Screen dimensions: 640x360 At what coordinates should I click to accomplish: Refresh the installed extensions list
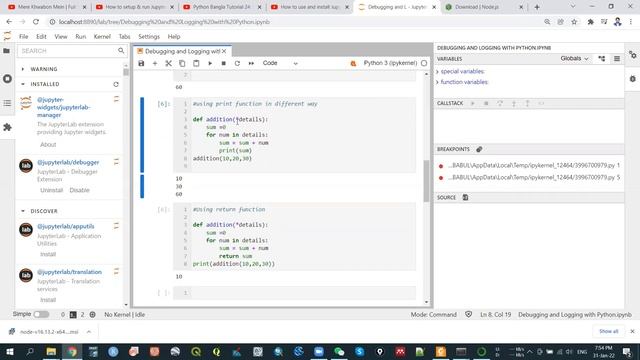116,84
